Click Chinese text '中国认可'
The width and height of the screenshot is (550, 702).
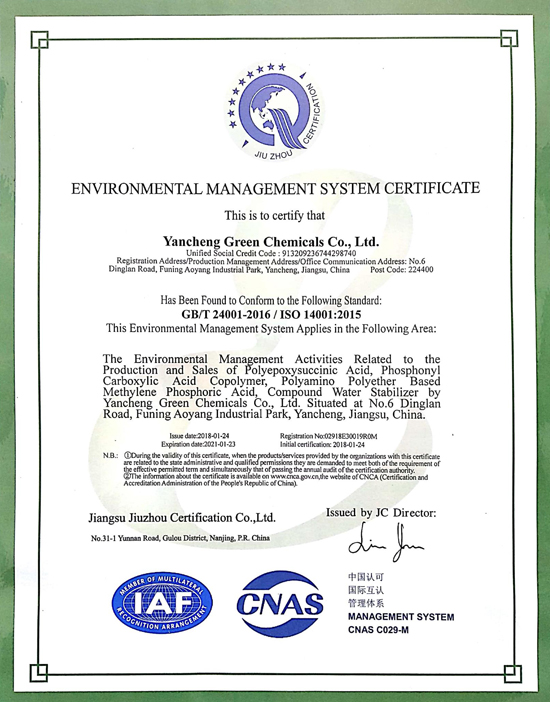(x=366, y=577)
